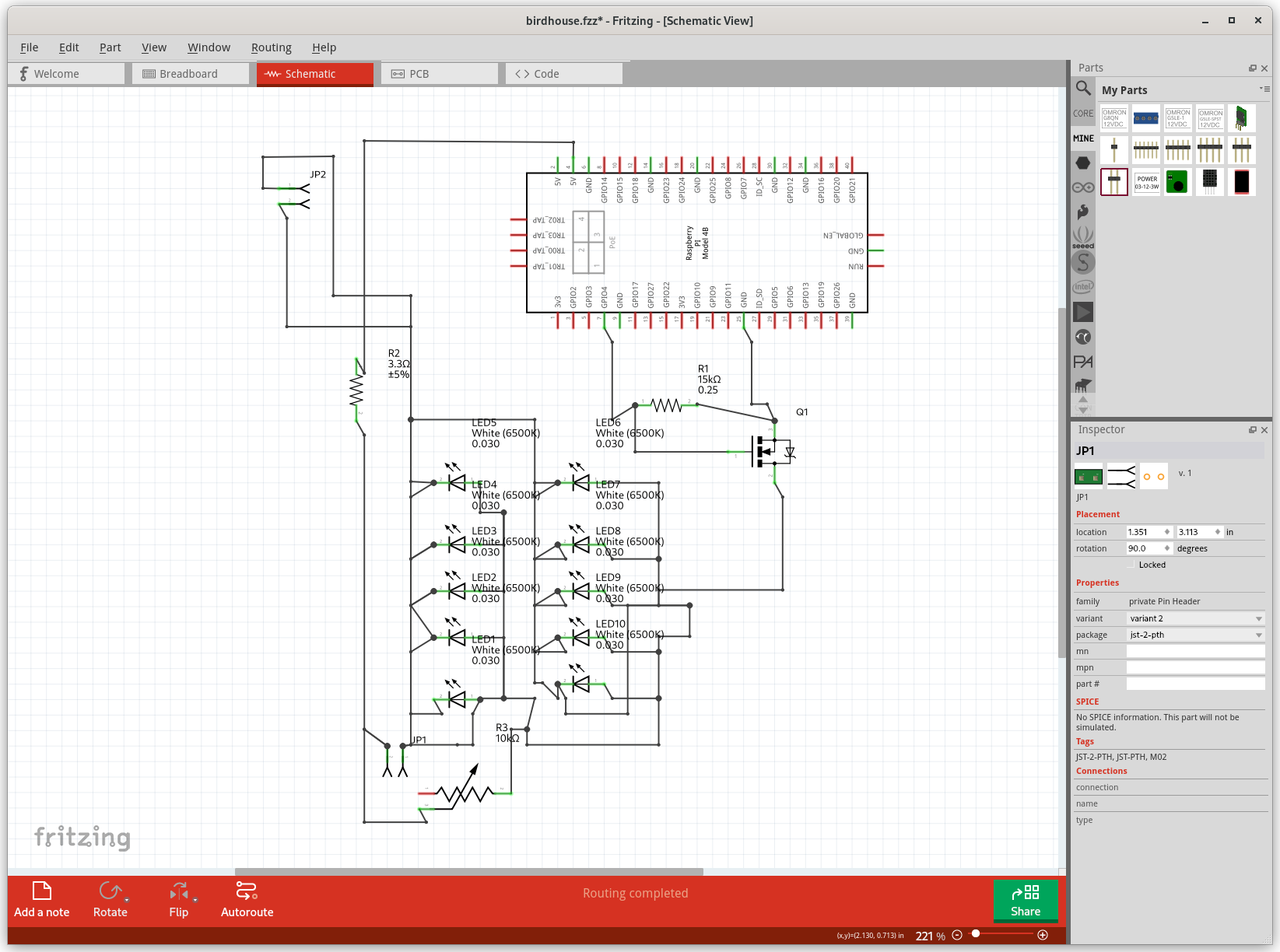1280x952 pixels.
Task: Open the Intel parts bin
Action: (1083, 287)
